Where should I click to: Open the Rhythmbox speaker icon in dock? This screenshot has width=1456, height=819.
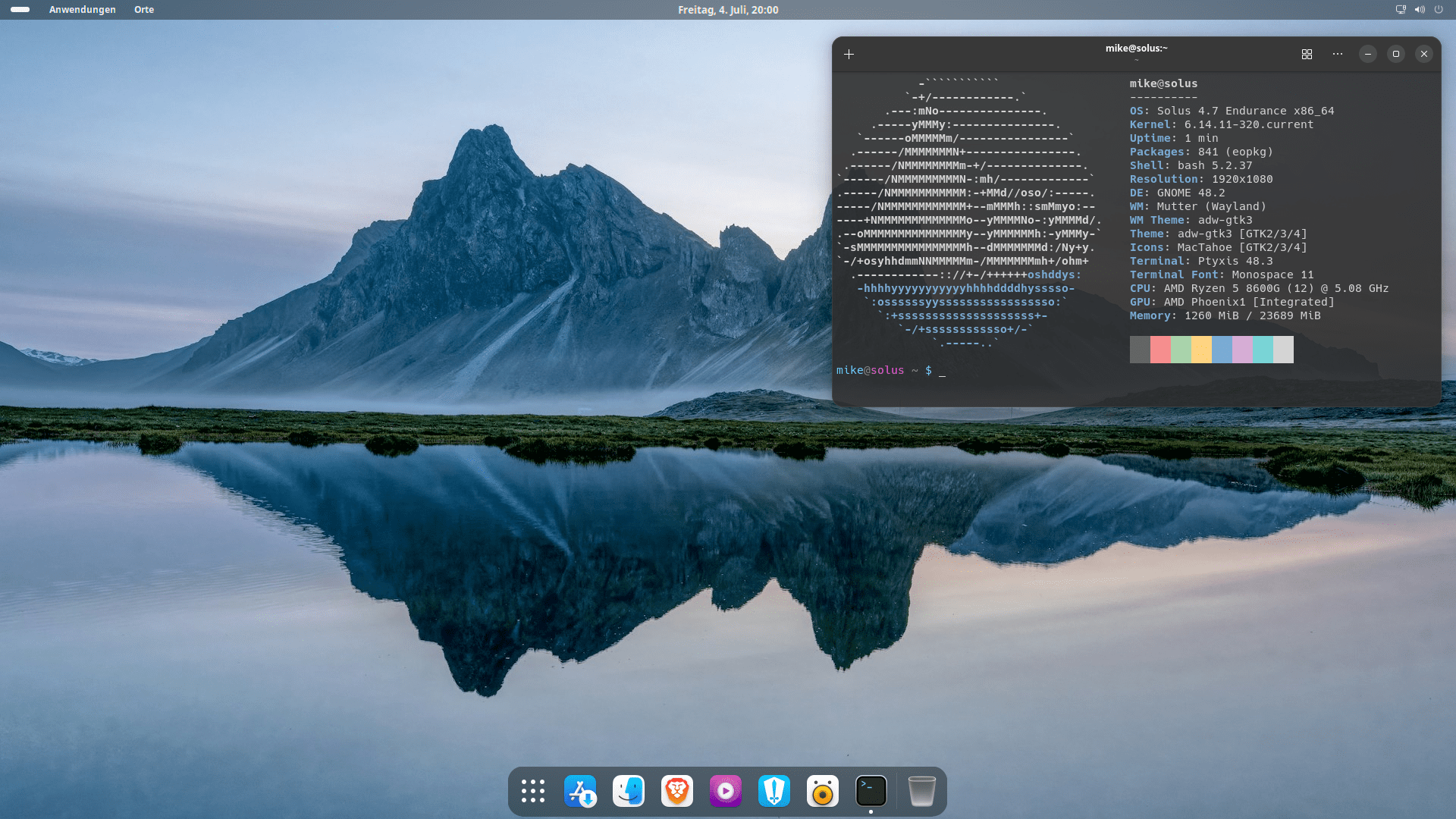(823, 791)
